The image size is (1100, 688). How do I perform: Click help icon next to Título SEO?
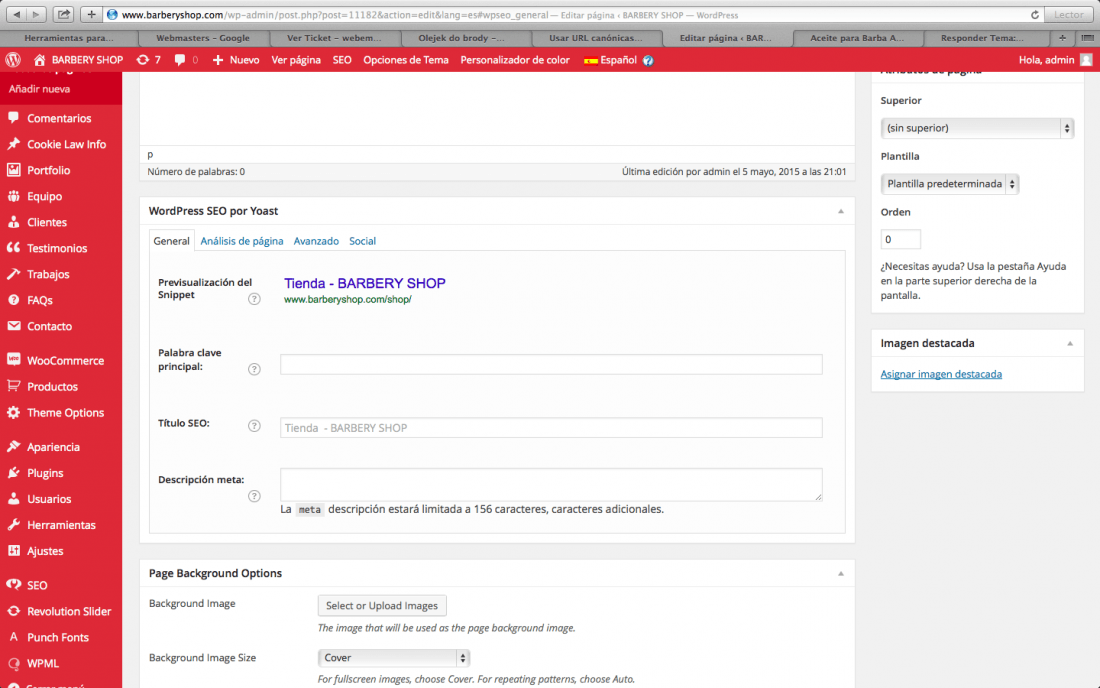pos(254,426)
